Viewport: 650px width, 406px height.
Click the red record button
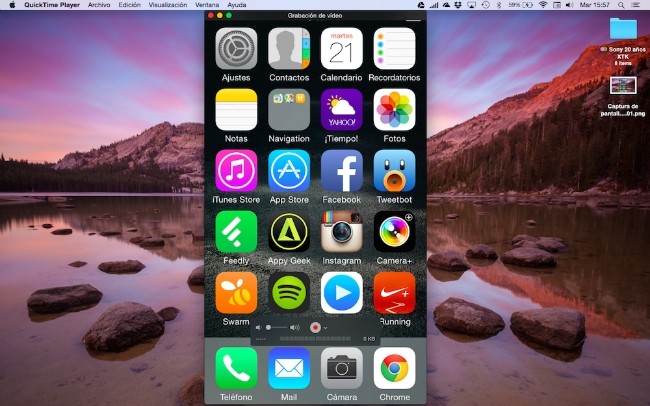(315, 327)
